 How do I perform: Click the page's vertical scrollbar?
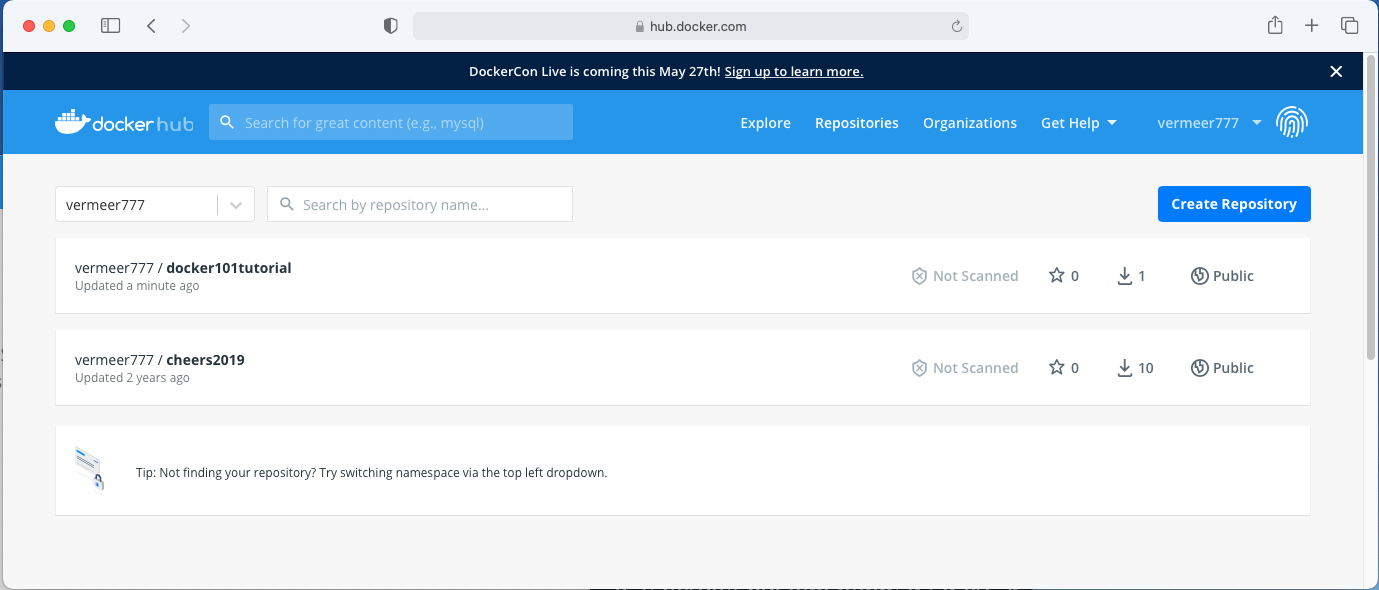click(x=1370, y=210)
